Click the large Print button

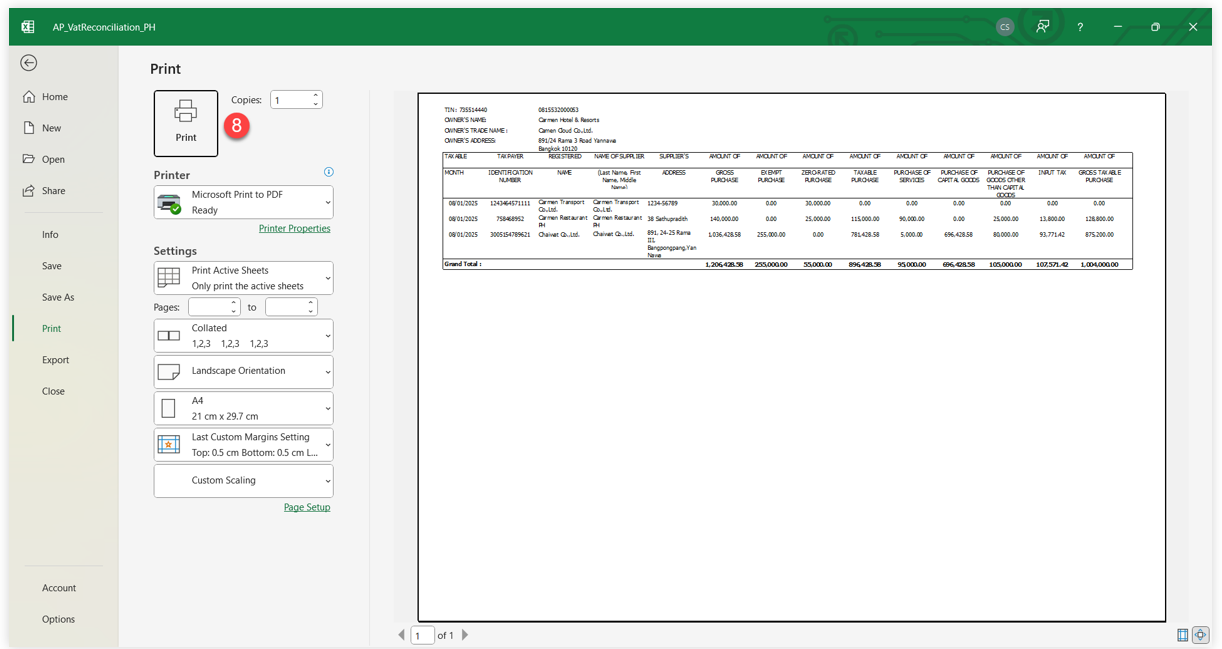coord(186,124)
